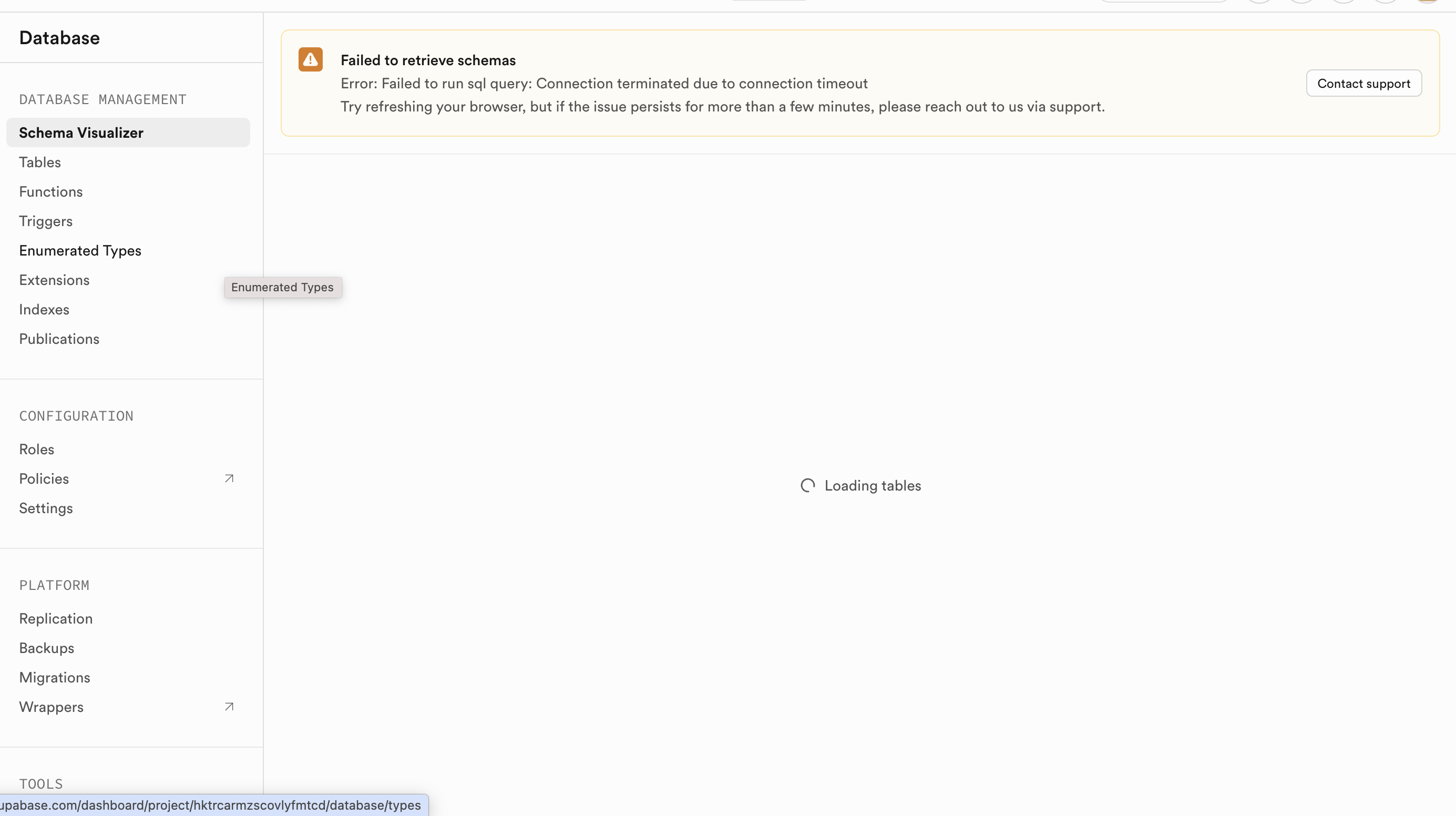Open Publications

click(59, 339)
